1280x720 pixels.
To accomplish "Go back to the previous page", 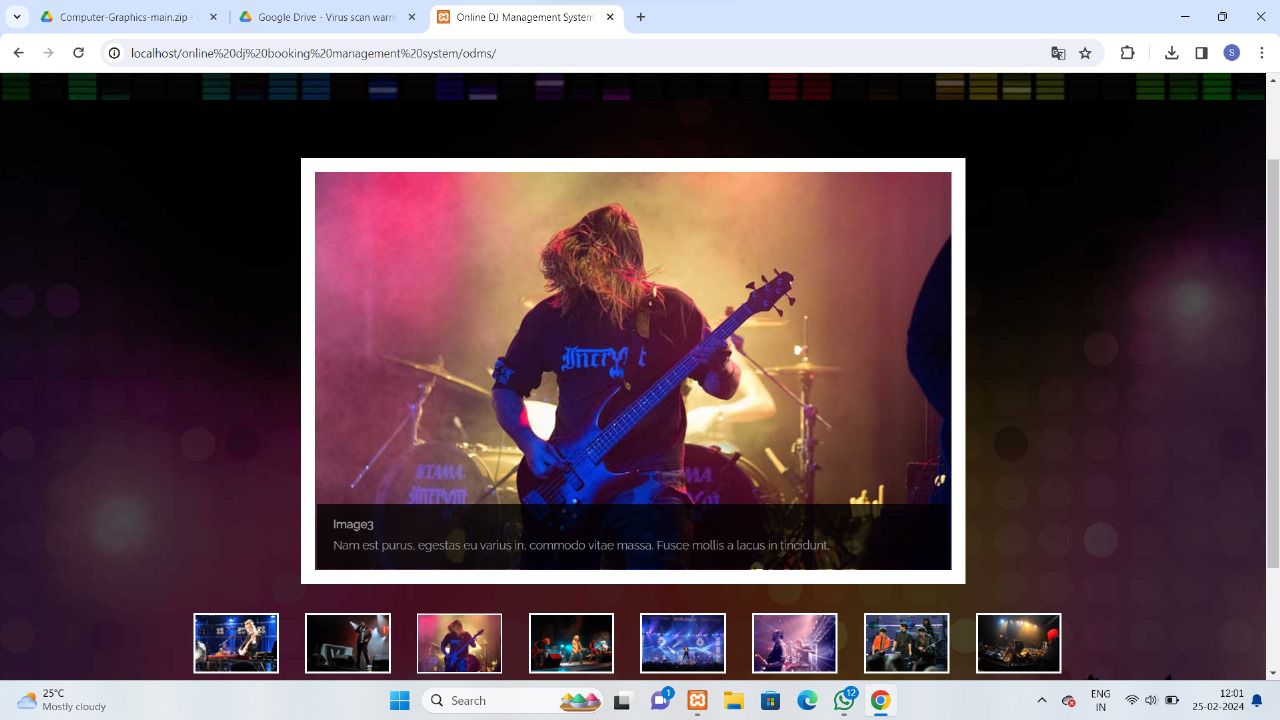I will click(18, 53).
